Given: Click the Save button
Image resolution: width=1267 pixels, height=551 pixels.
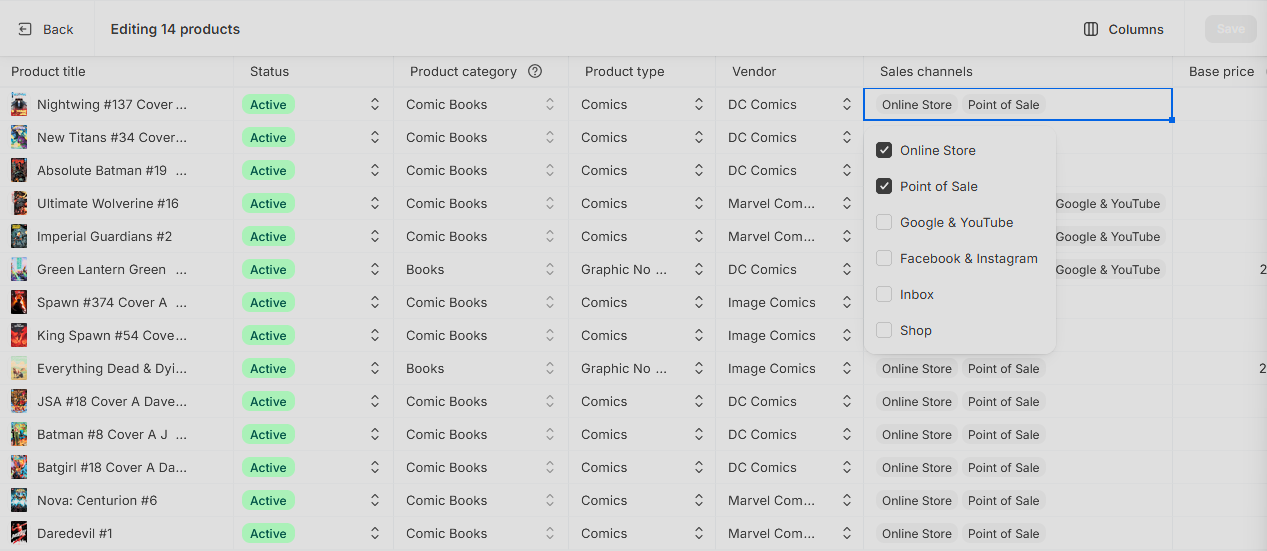Looking at the screenshot, I should (1231, 29).
